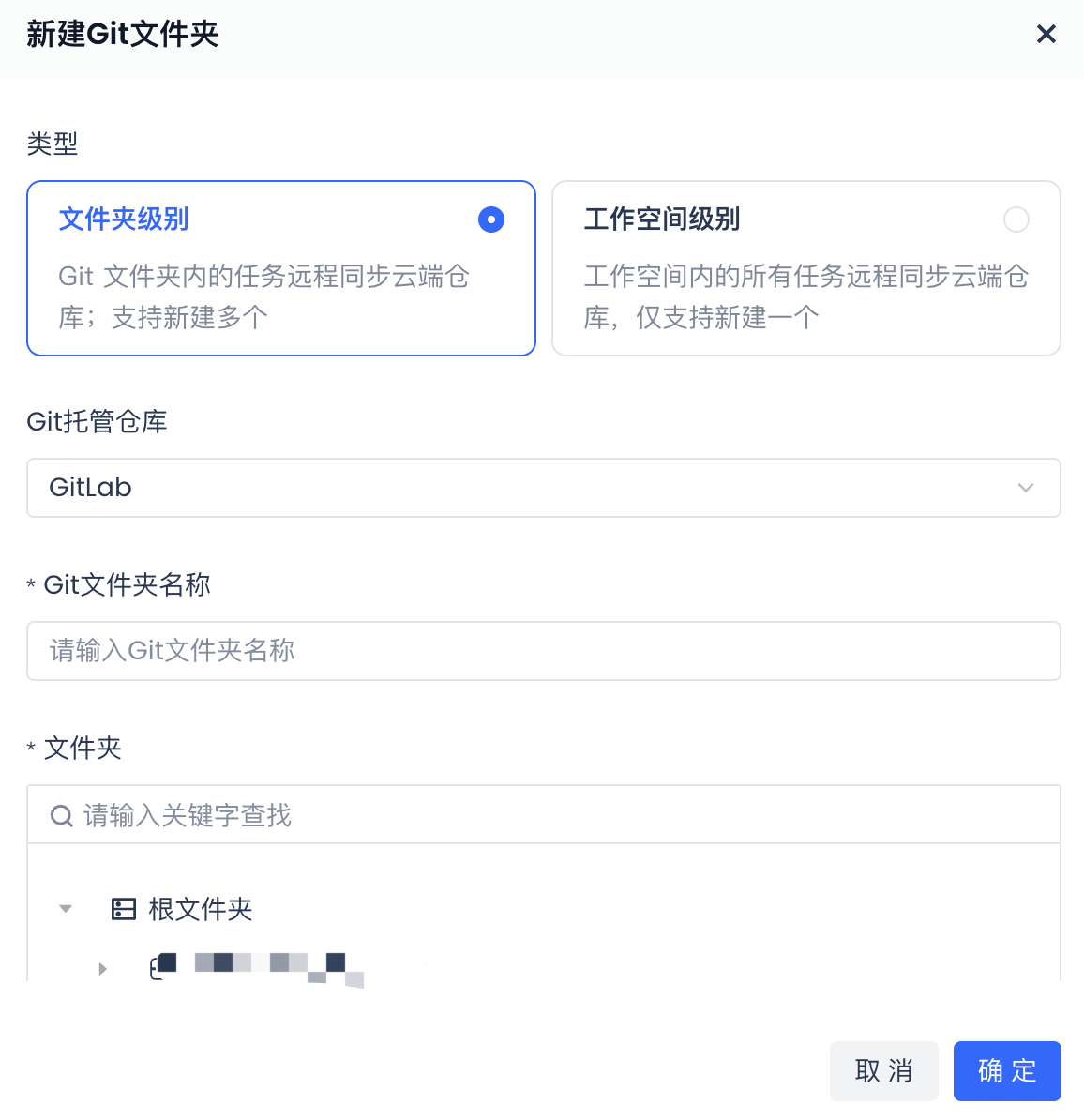1084x1120 pixels.
Task: Open the GitLab repository dropdown
Action: [544, 488]
